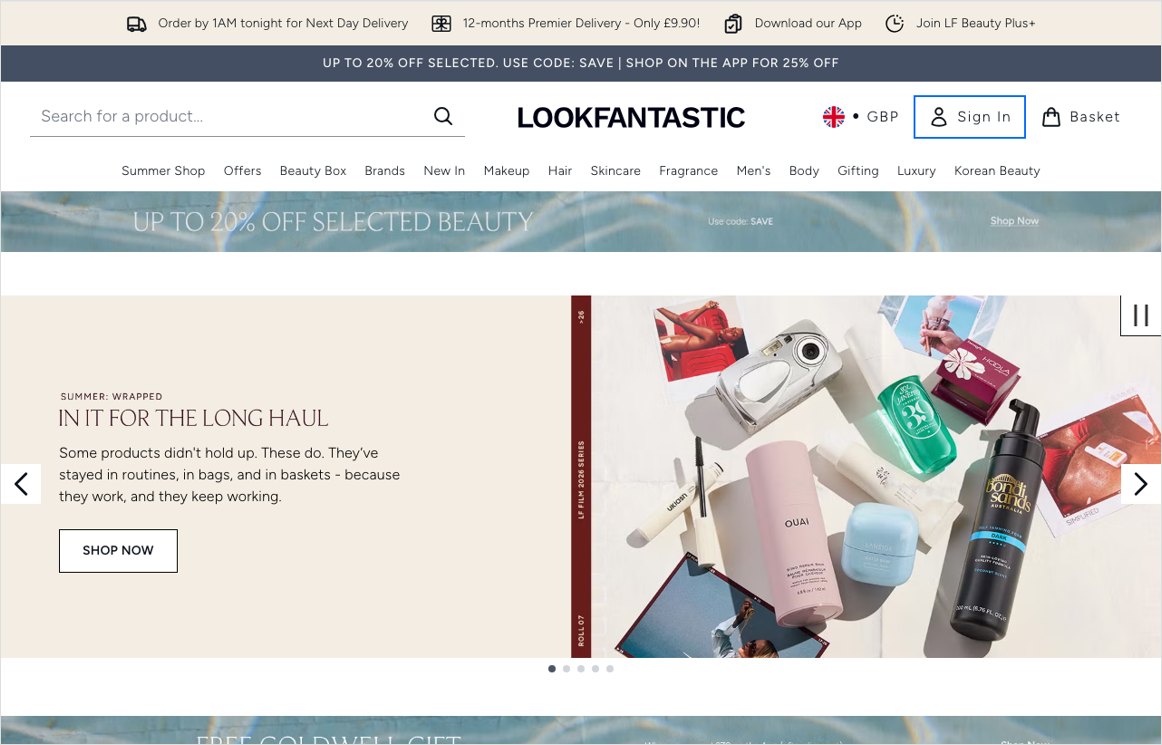This screenshot has height=745, width=1162.
Task: Open the Luxury menu
Action: pyautogui.click(x=916, y=170)
